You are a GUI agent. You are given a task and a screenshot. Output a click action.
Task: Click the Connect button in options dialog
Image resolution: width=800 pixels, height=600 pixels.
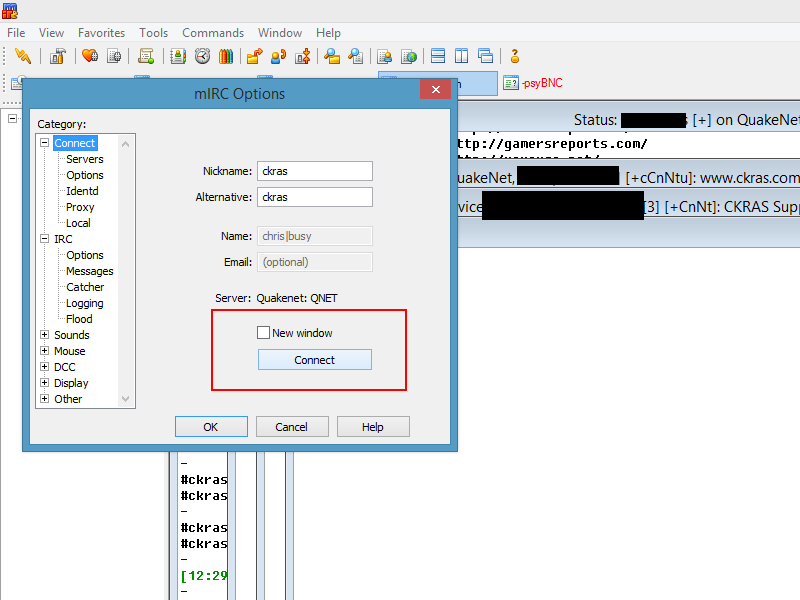click(x=315, y=360)
